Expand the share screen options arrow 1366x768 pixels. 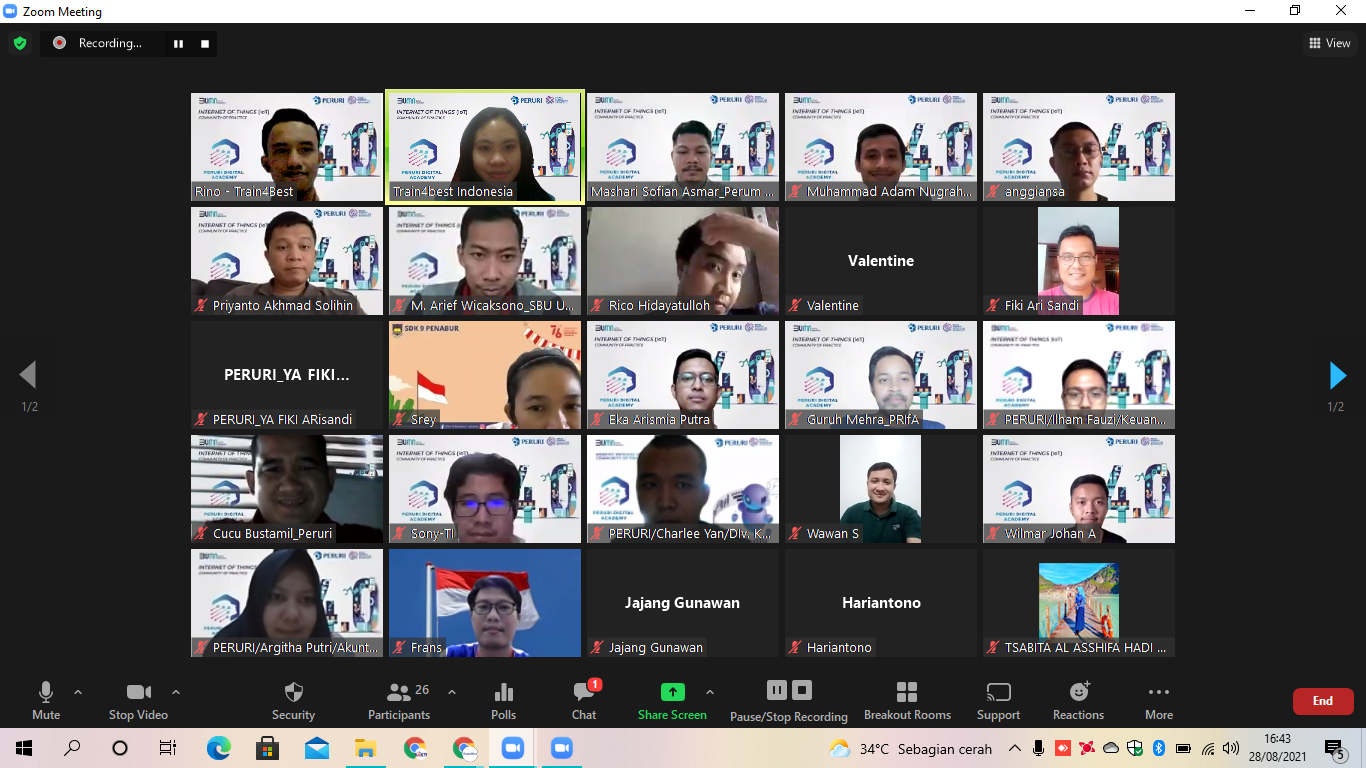(710, 692)
